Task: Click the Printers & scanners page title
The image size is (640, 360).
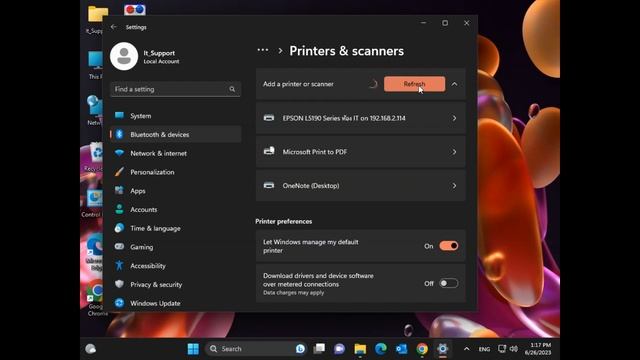Action: coord(347,51)
